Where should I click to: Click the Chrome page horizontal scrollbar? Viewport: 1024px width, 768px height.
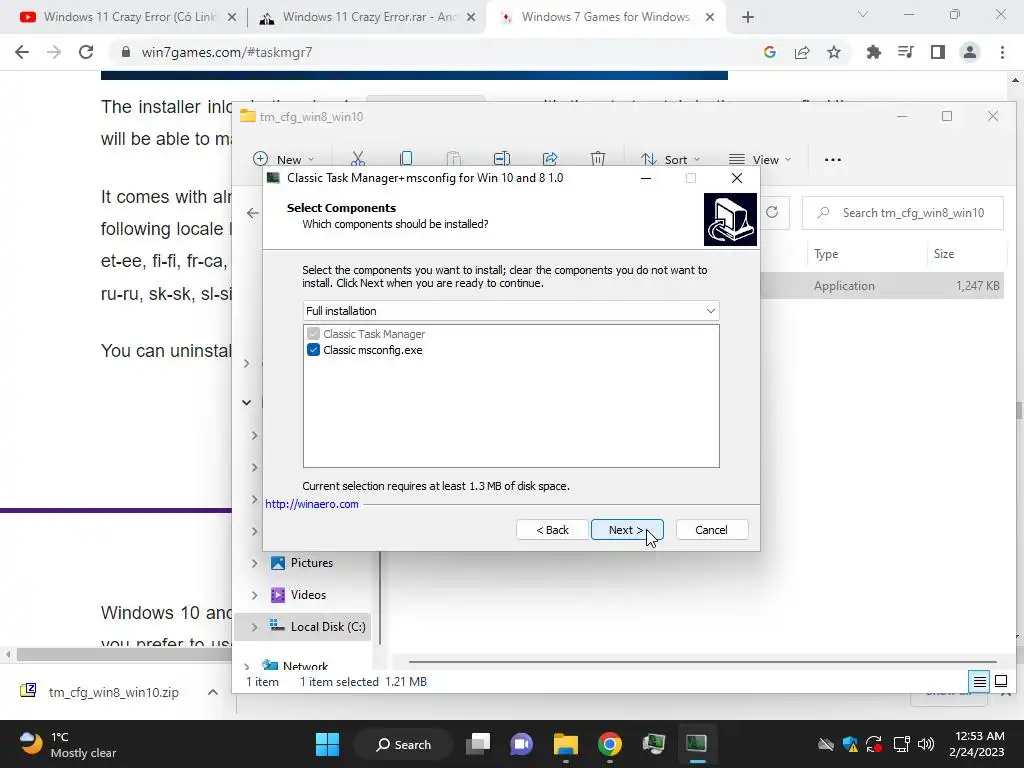(124, 654)
